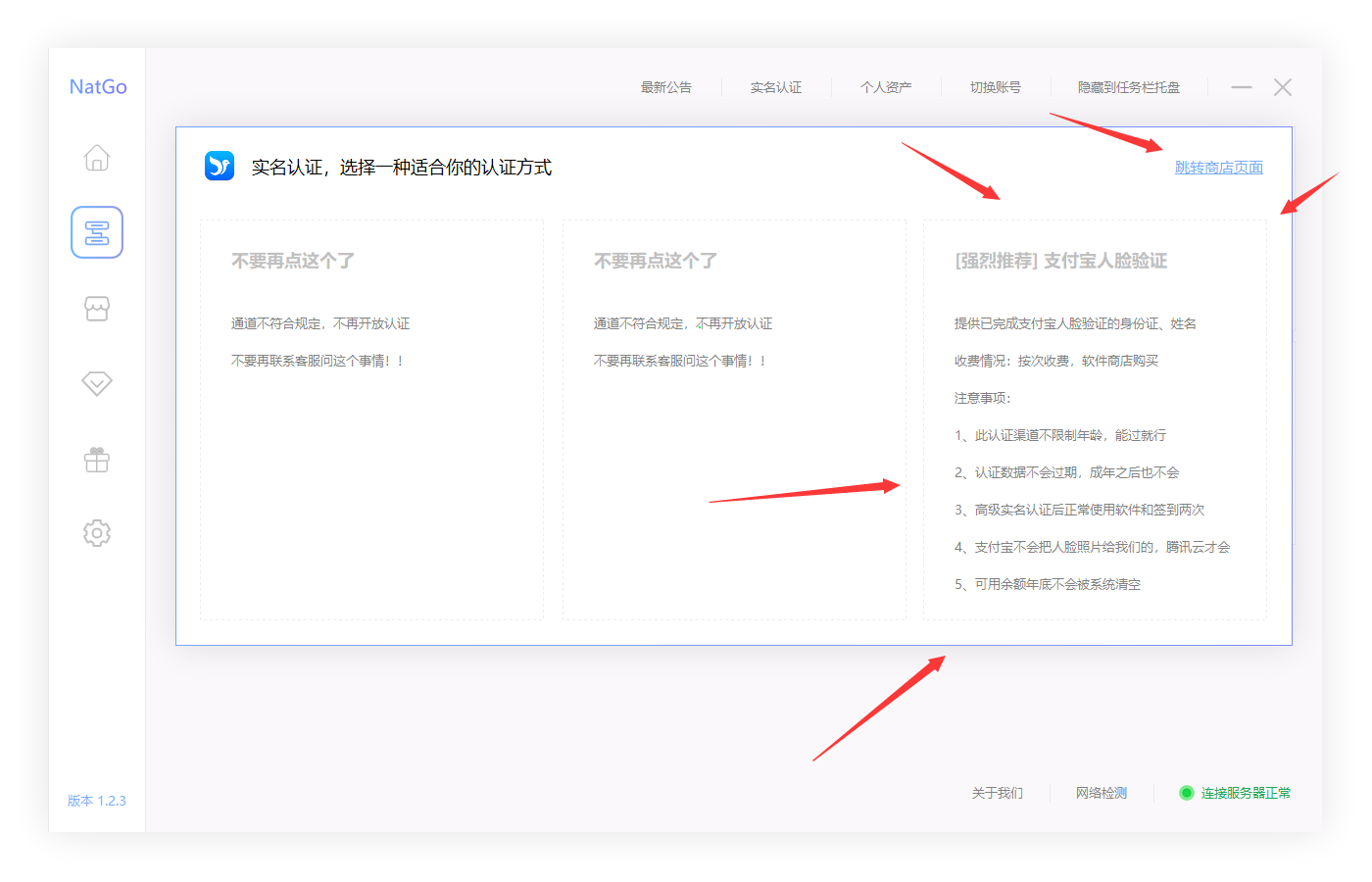Select the highlighted tunnel mapping sidebar icon
This screenshot has height=882, width=1372.
(96, 232)
